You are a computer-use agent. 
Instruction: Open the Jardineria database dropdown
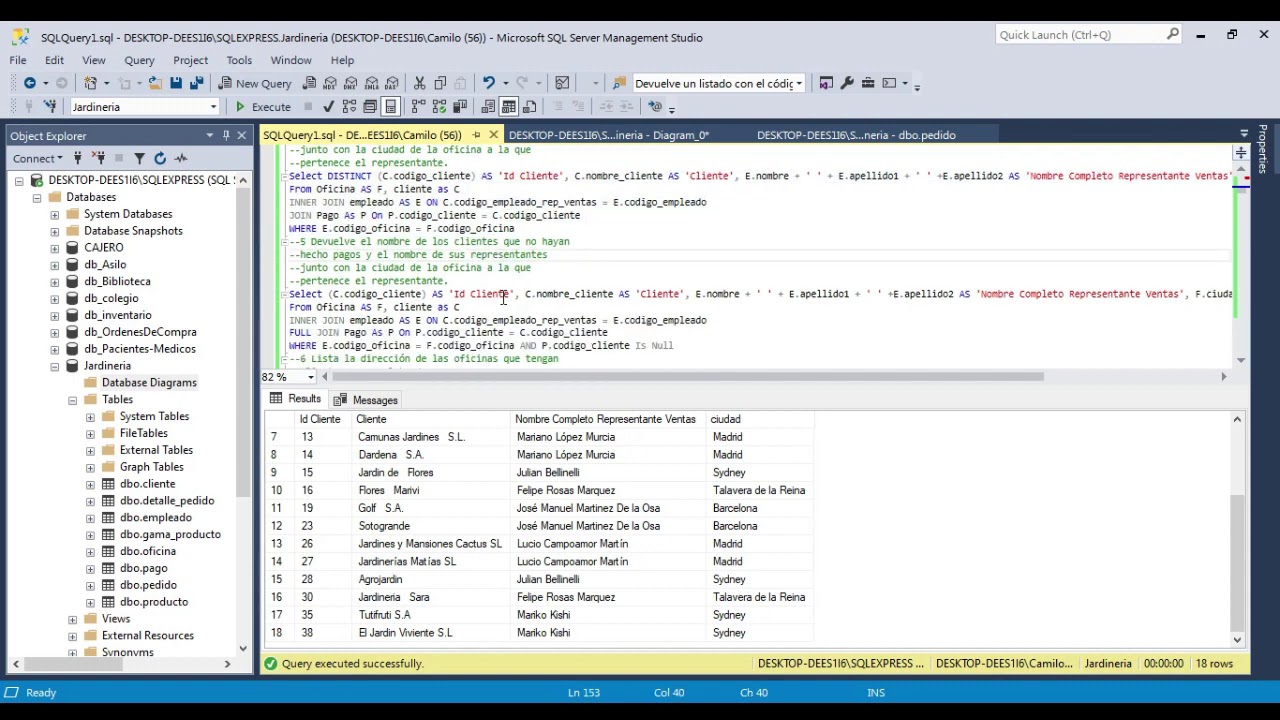click(213, 107)
